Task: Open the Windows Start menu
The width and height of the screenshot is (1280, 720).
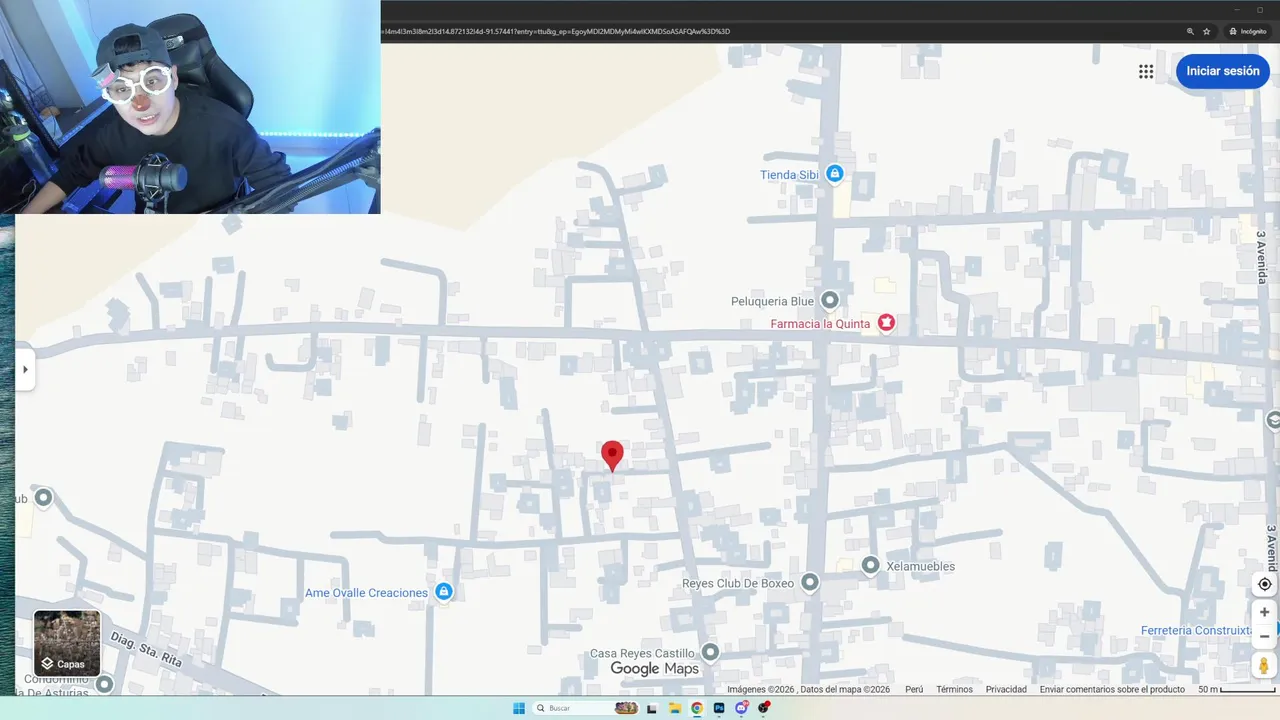Action: click(x=519, y=708)
